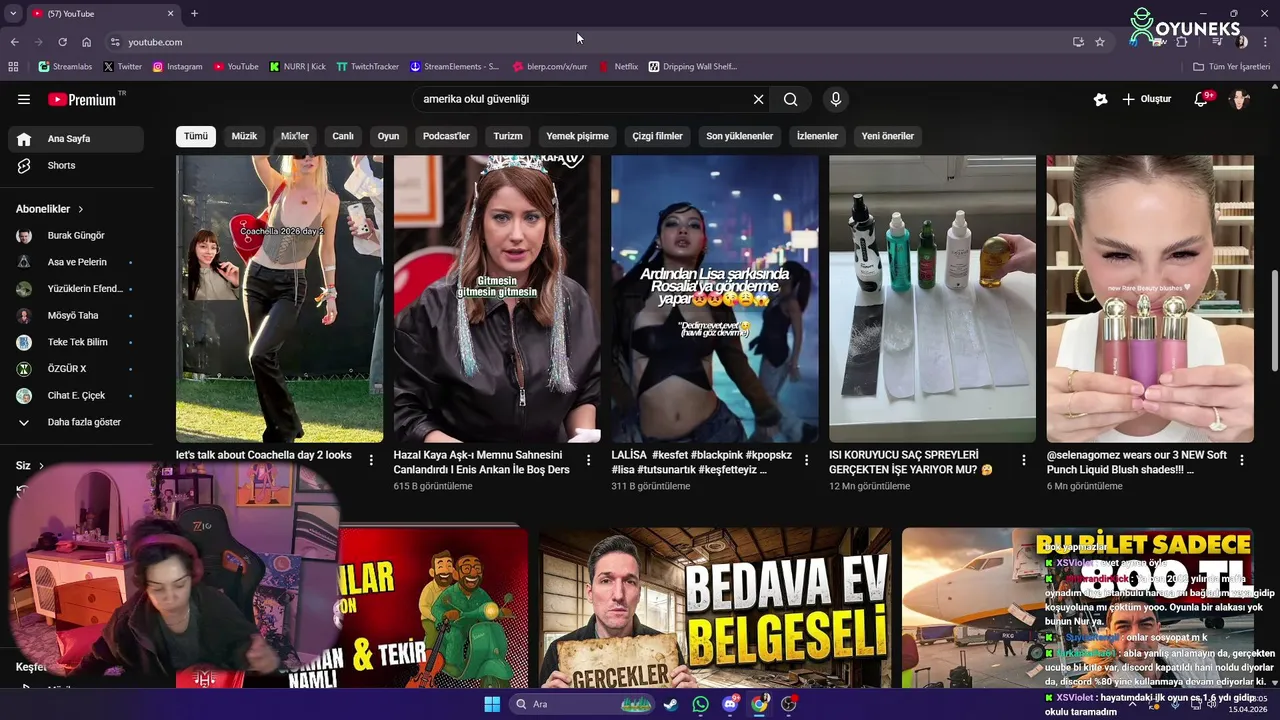
Task: Open Mösyö Taha subscription channel
Action: coord(76,316)
